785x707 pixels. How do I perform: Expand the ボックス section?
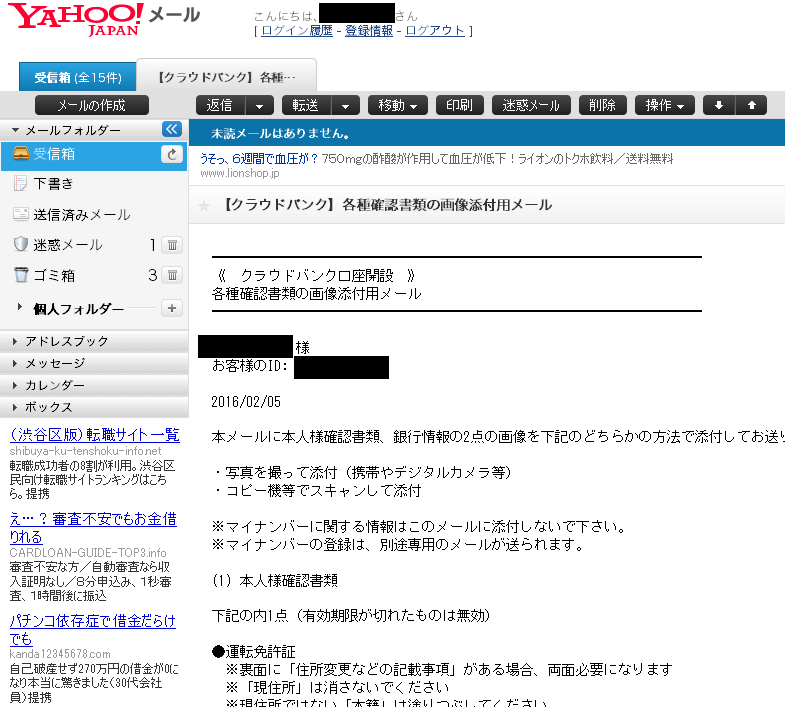coord(15,408)
